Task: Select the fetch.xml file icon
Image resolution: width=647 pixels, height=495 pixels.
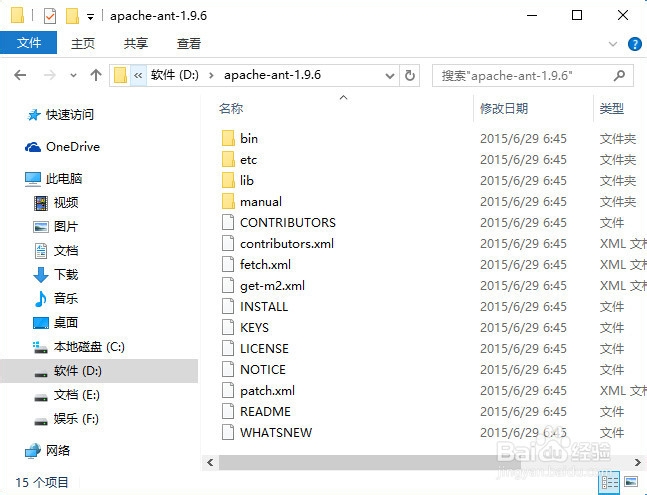Action: 228,264
